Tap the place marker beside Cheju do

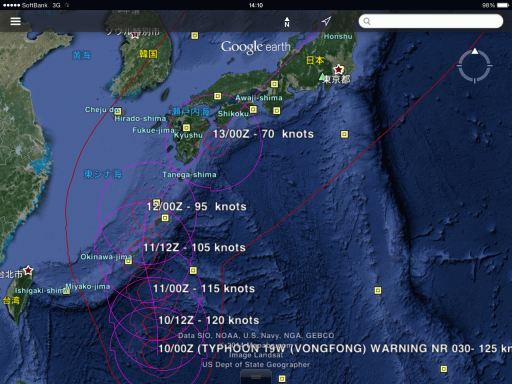(x=118, y=111)
